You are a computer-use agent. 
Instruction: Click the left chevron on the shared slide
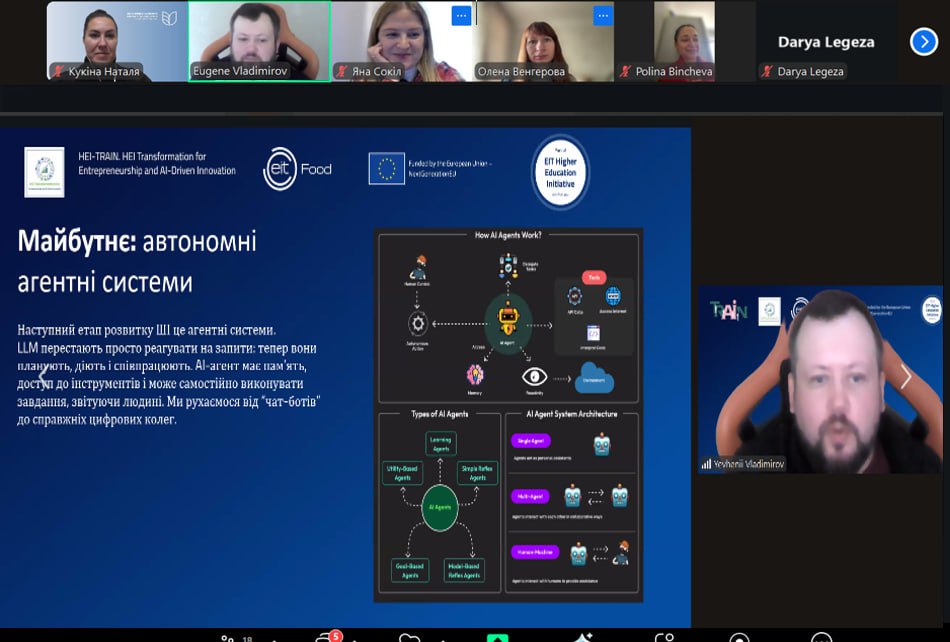pyautogui.click(x=43, y=376)
